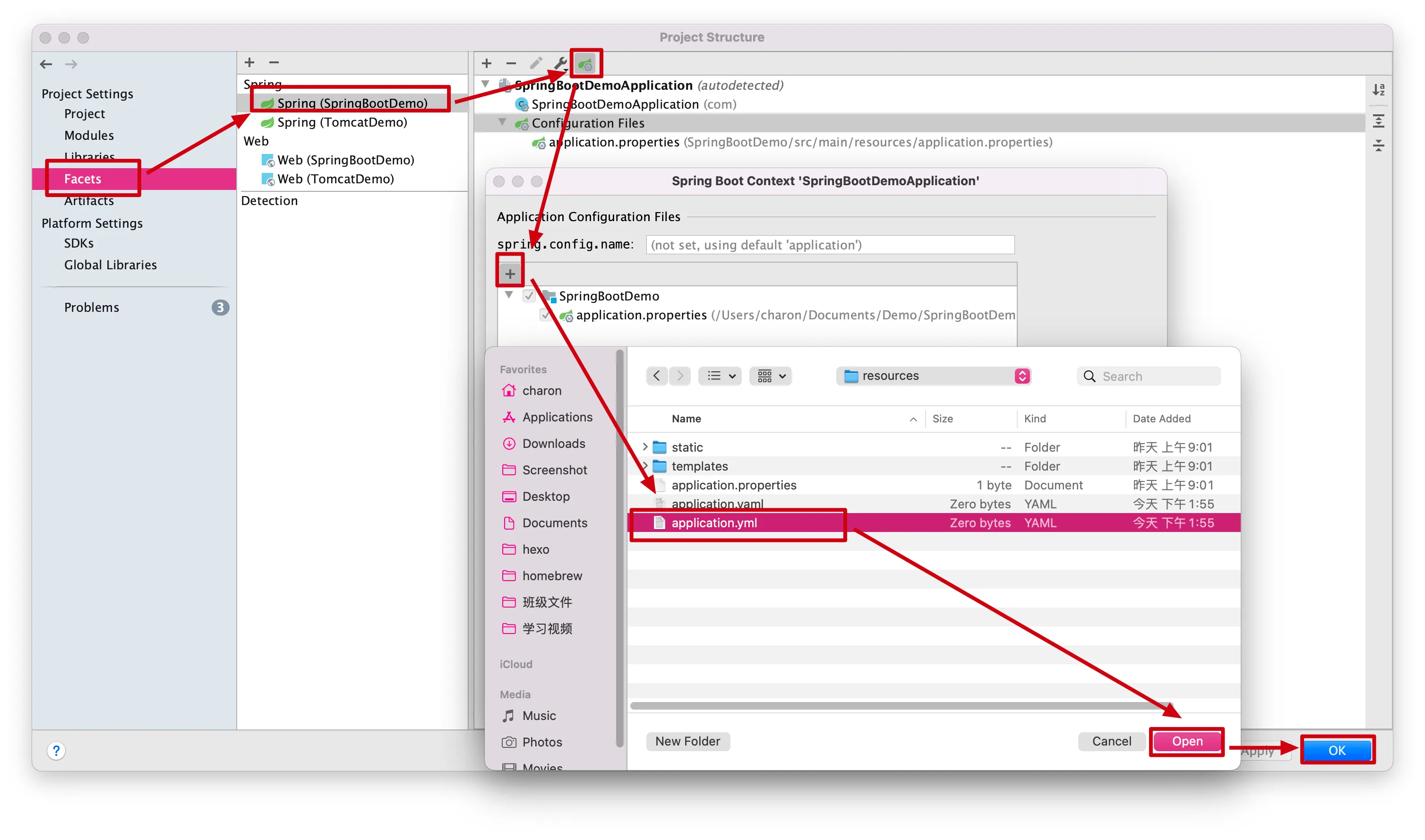Collapse the Configuration Files node
Image resolution: width=1425 pixels, height=840 pixels.
[503, 122]
